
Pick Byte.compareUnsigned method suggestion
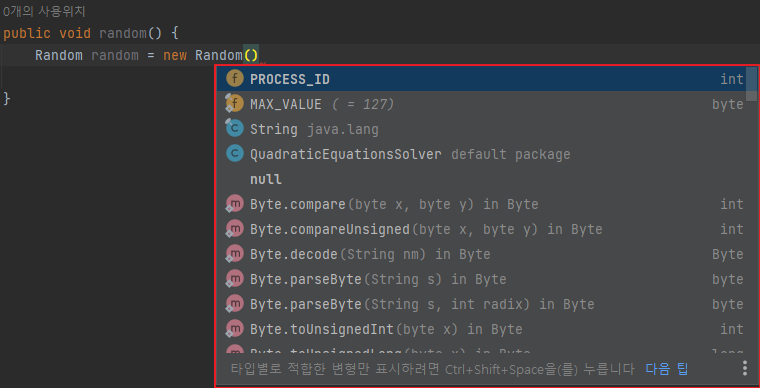(x=481, y=229)
